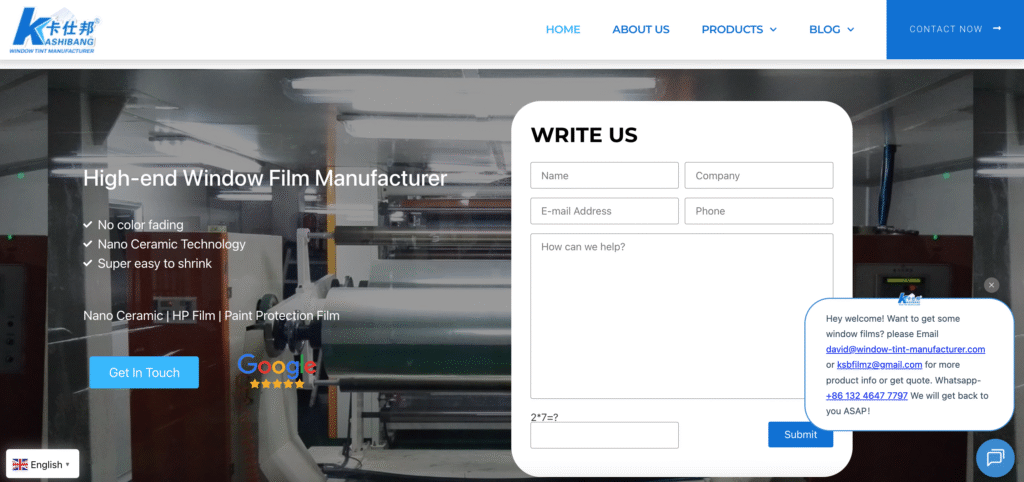This screenshot has width=1024, height=482.
Task: Click the UK flag language icon
Action: coord(20,464)
